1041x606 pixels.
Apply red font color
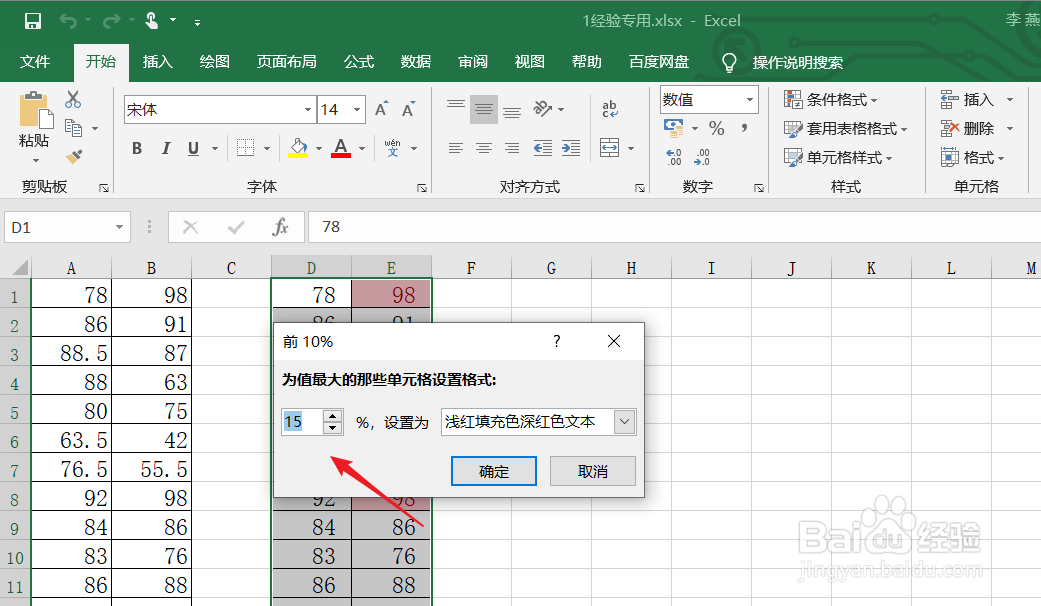(341, 148)
